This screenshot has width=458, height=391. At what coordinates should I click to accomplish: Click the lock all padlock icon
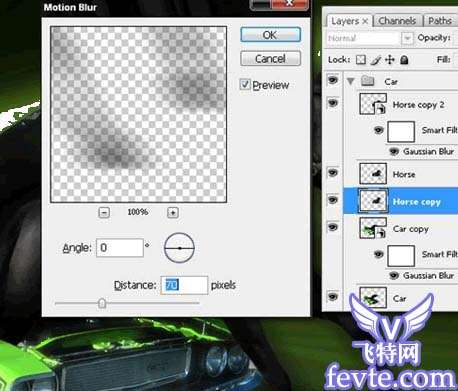(x=404, y=60)
